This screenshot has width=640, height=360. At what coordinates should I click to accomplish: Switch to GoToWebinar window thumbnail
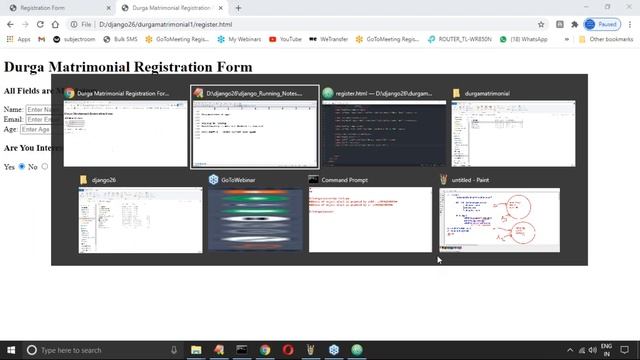(x=255, y=214)
